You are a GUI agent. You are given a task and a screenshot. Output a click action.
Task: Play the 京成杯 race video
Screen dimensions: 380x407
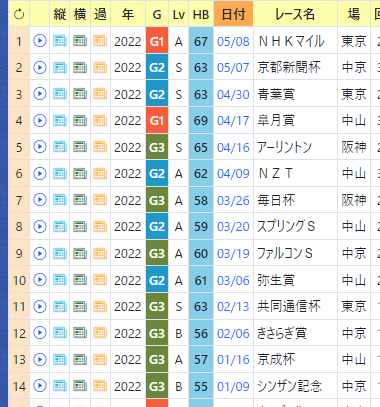[40, 359]
